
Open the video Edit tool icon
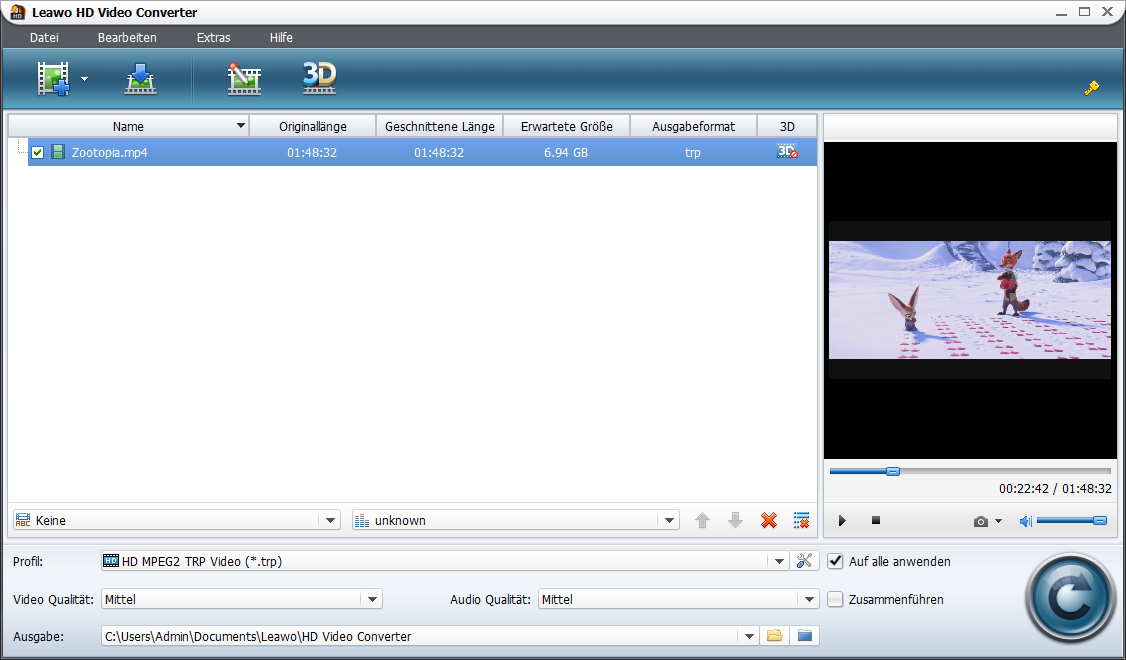[244, 78]
